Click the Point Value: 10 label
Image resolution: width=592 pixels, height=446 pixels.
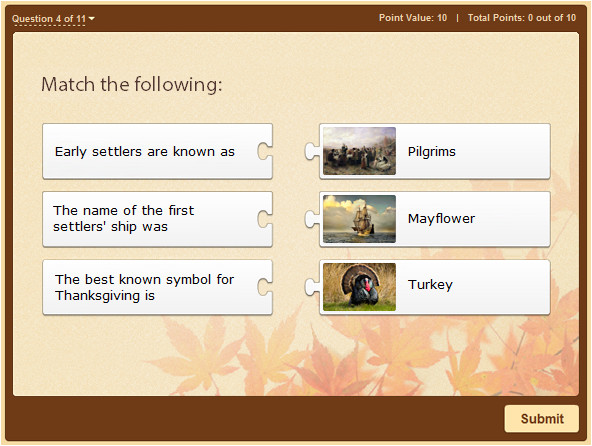[413, 18]
